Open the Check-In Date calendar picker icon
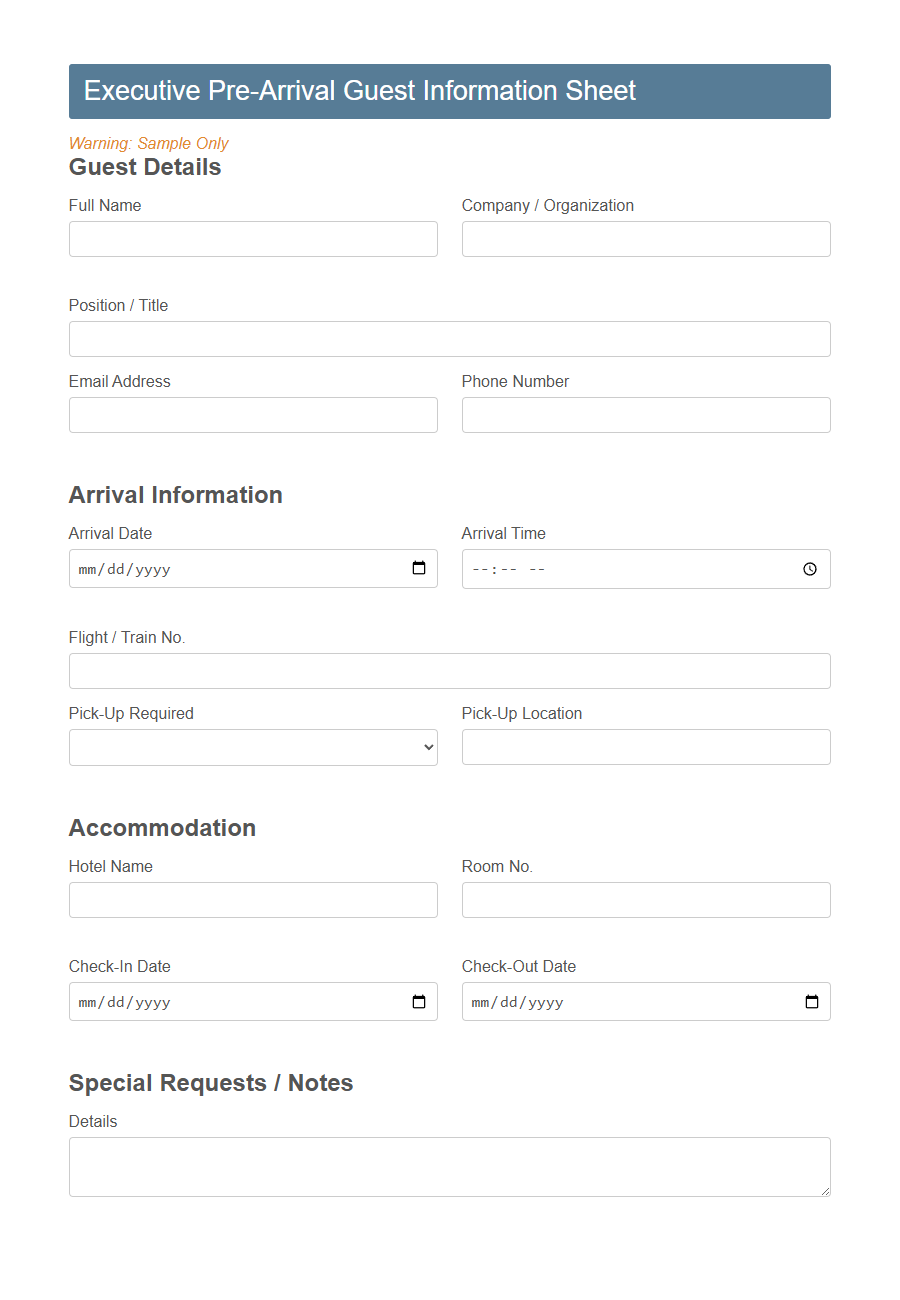 click(419, 1001)
